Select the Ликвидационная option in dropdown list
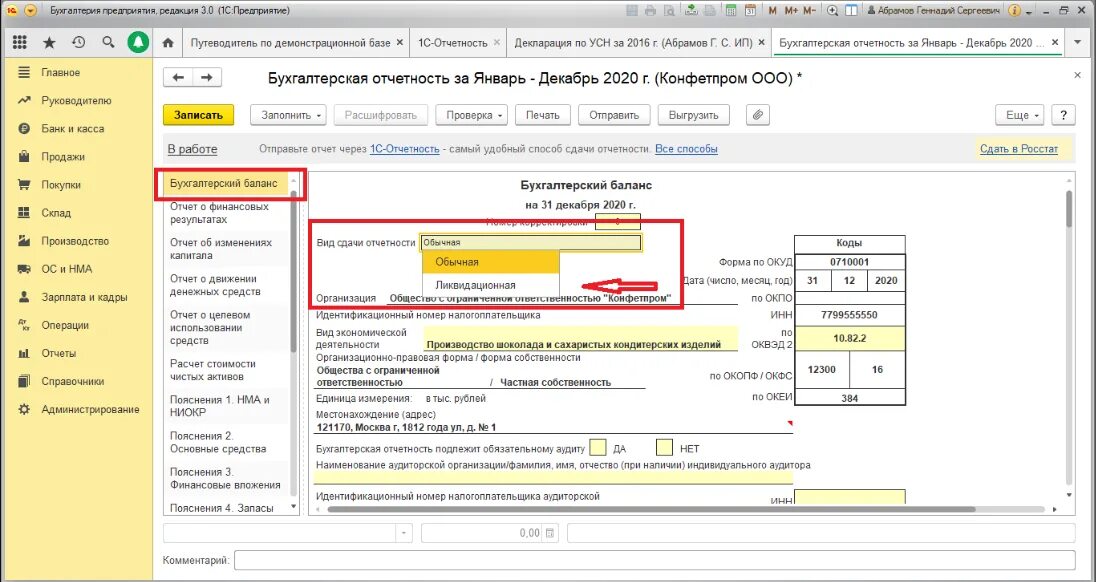 click(491, 285)
